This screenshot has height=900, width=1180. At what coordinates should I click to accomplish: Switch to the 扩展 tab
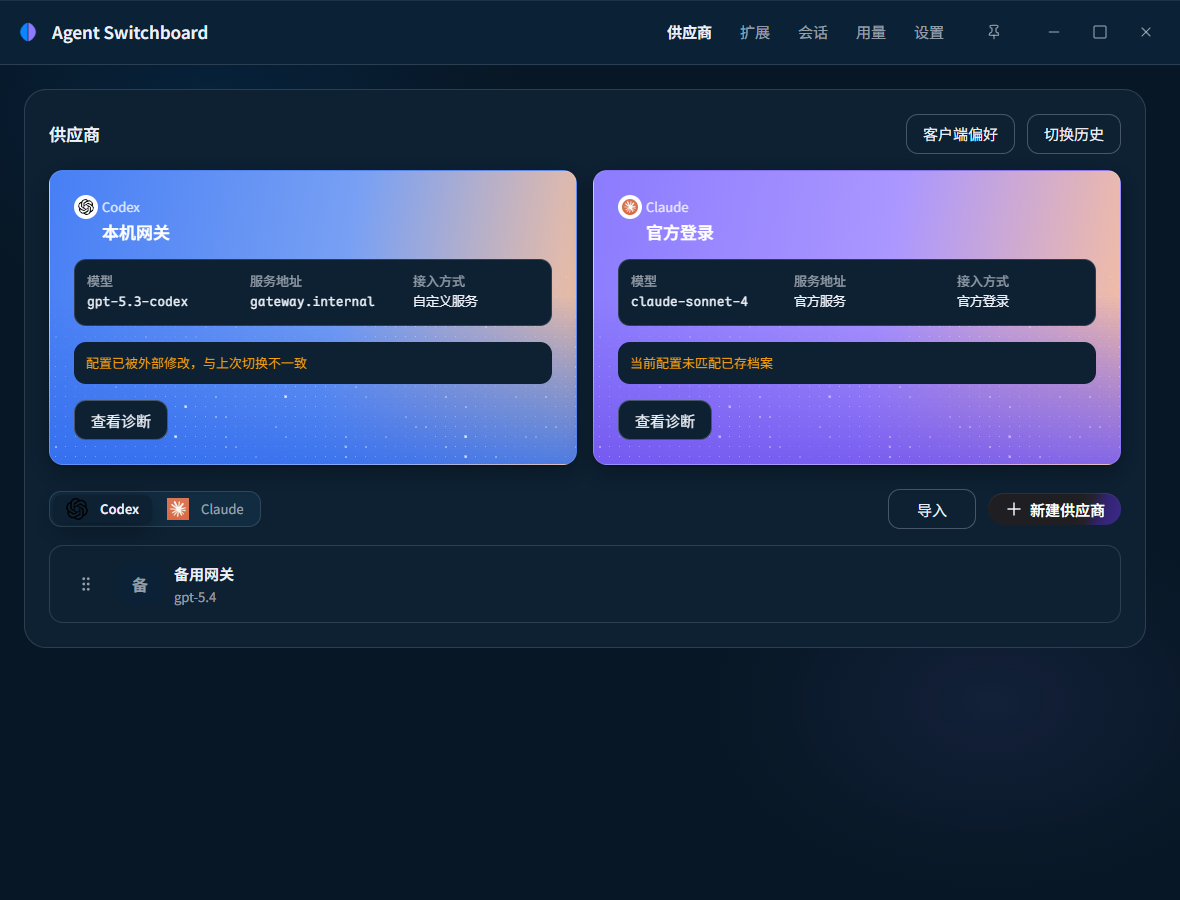point(755,32)
